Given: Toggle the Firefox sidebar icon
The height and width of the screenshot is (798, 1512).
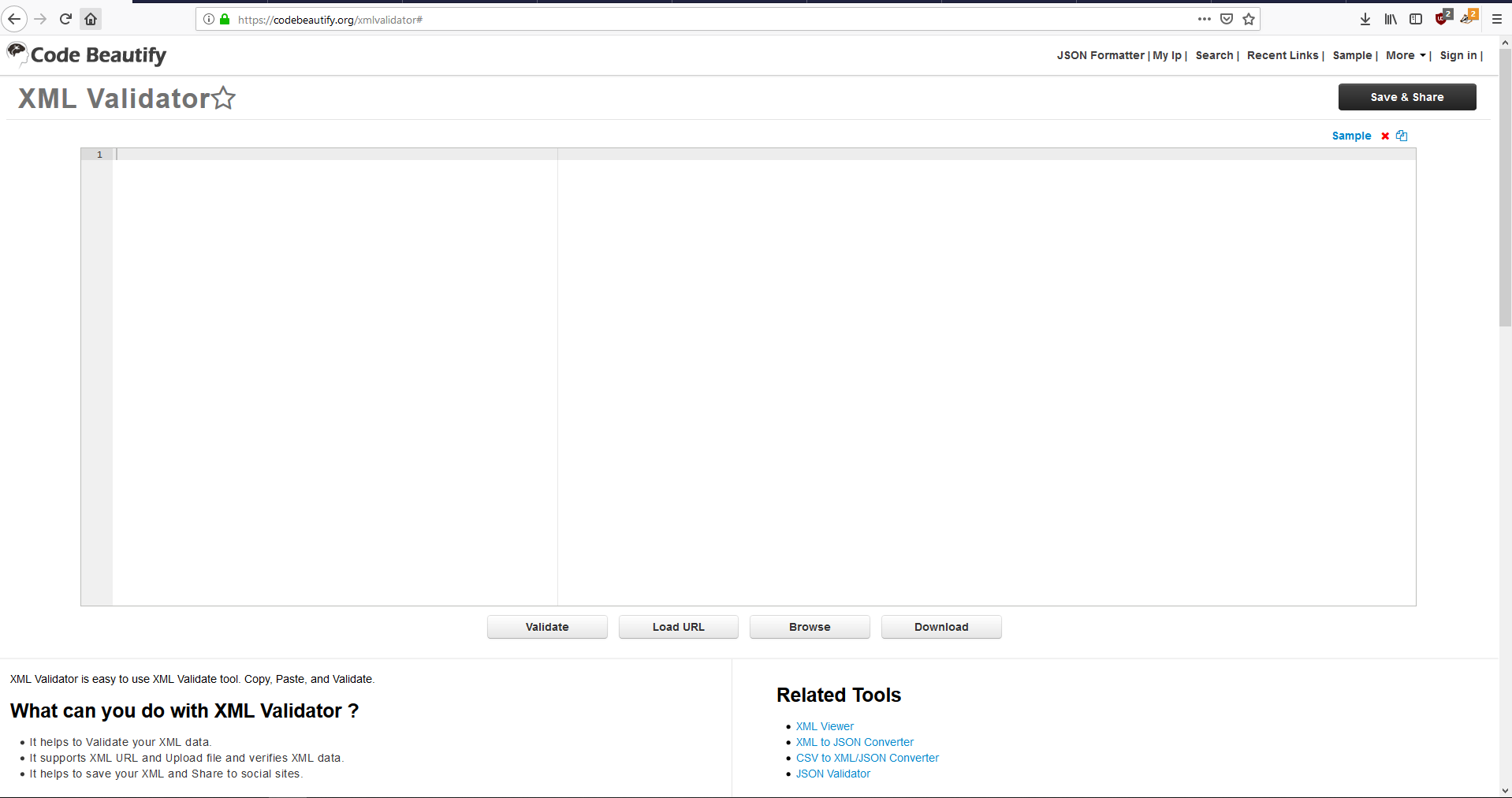Looking at the screenshot, I should [x=1416, y=19].
